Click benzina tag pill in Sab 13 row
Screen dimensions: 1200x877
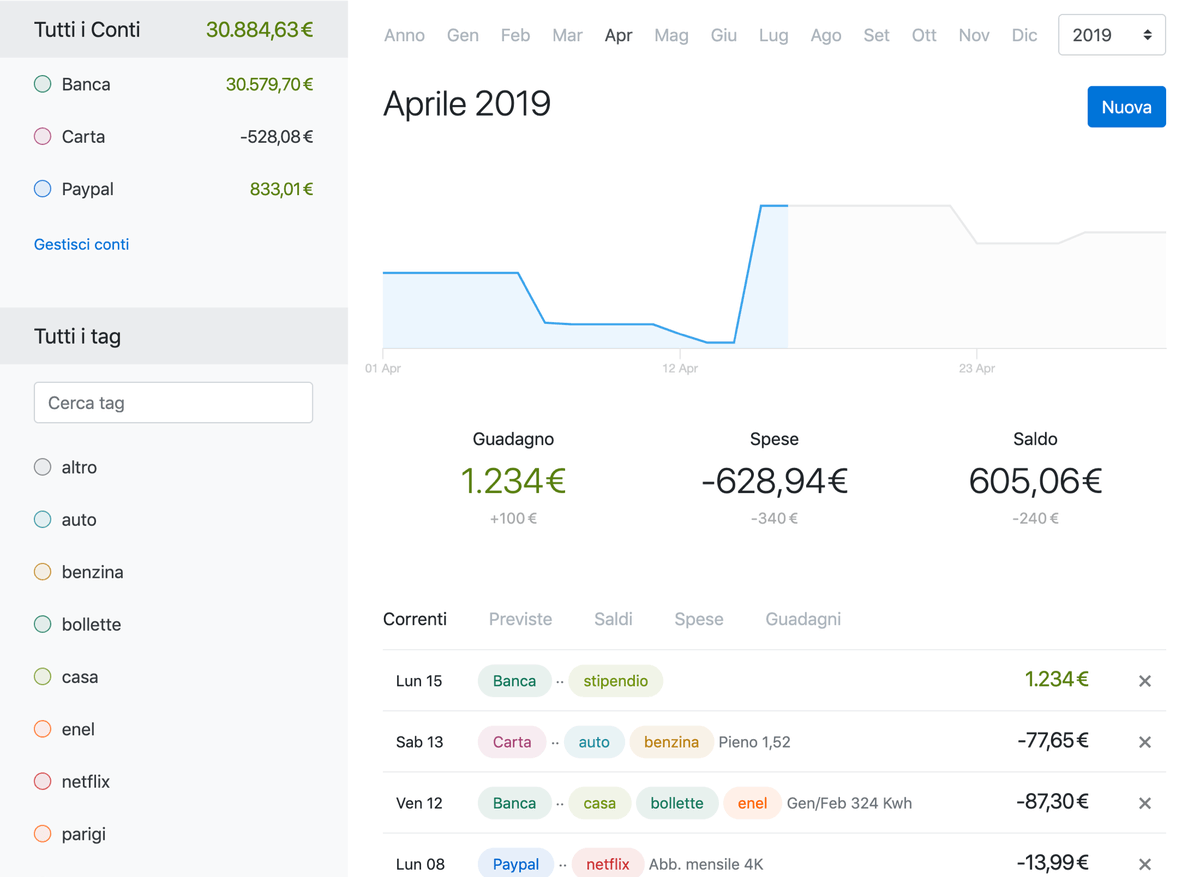(x=671, y=742)
